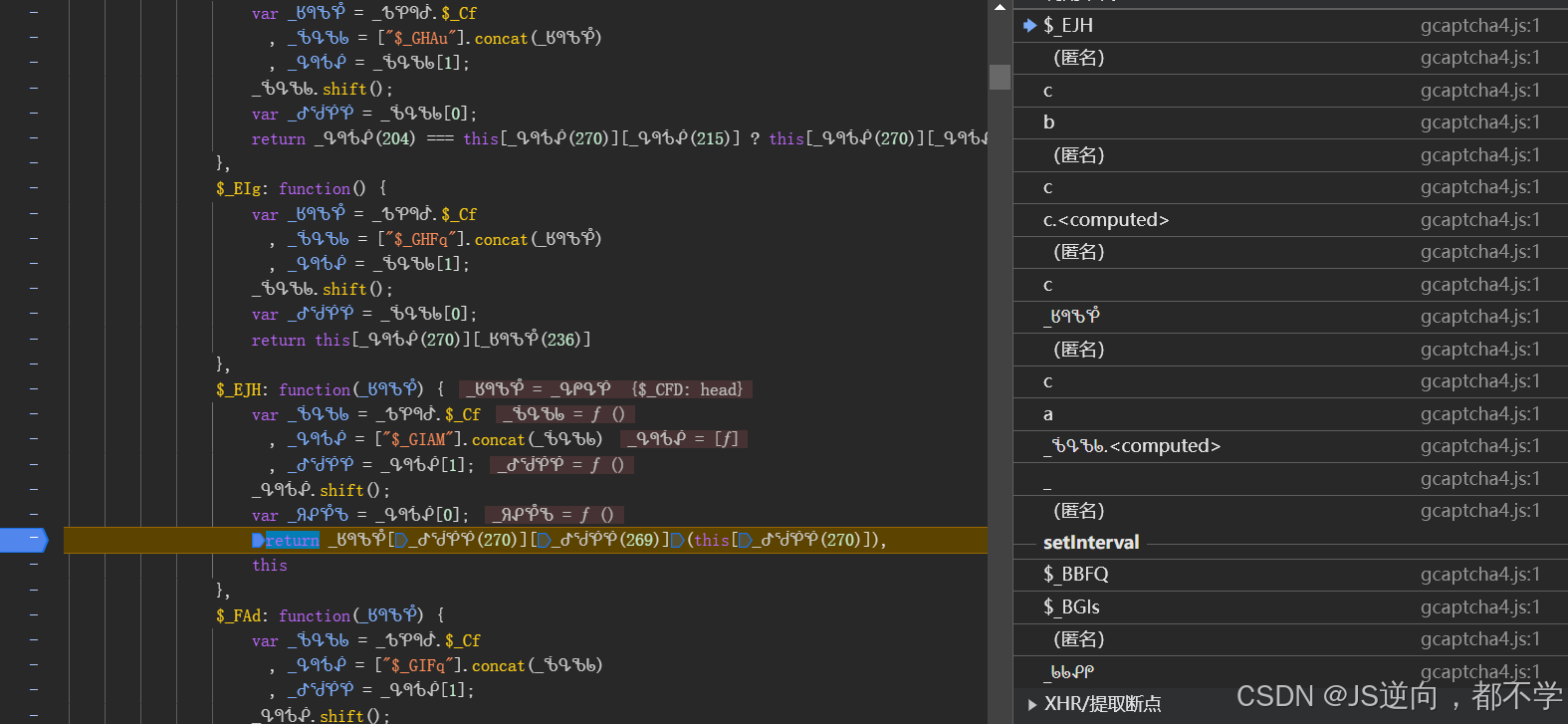Click the "$_GIAM" string literal

pyautogui.click(x=417, y=439)
